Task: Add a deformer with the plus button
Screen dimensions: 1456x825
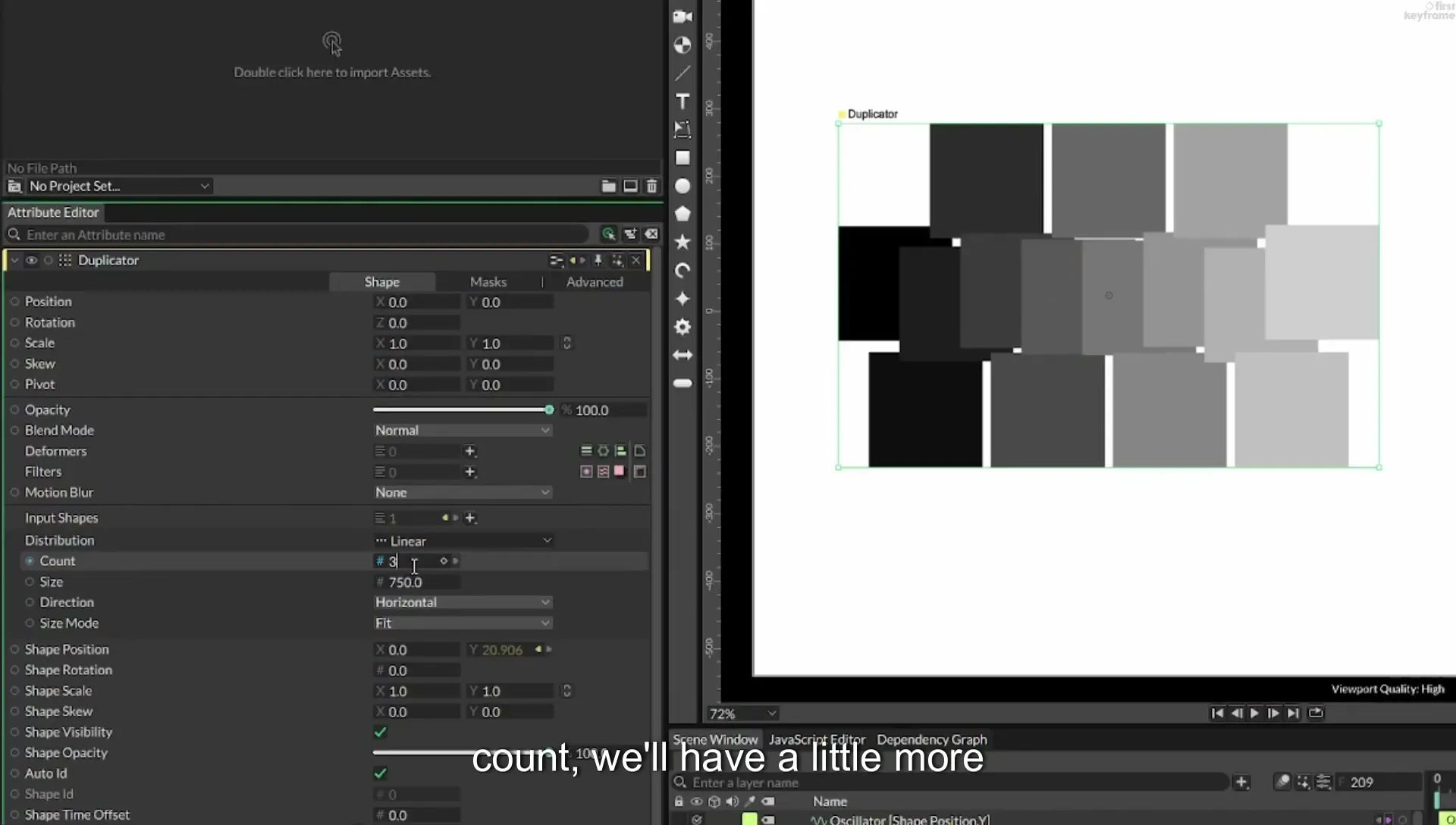Action: (x=470, y=451)
